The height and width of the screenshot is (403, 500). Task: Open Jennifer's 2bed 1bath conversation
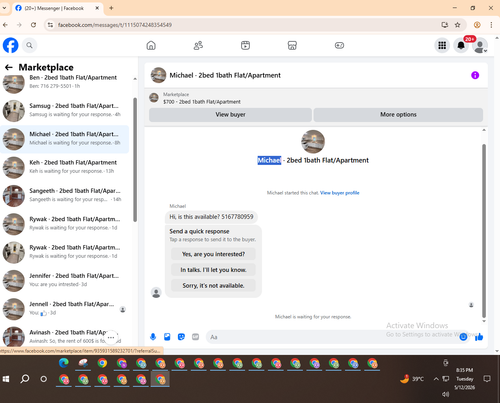65,281
